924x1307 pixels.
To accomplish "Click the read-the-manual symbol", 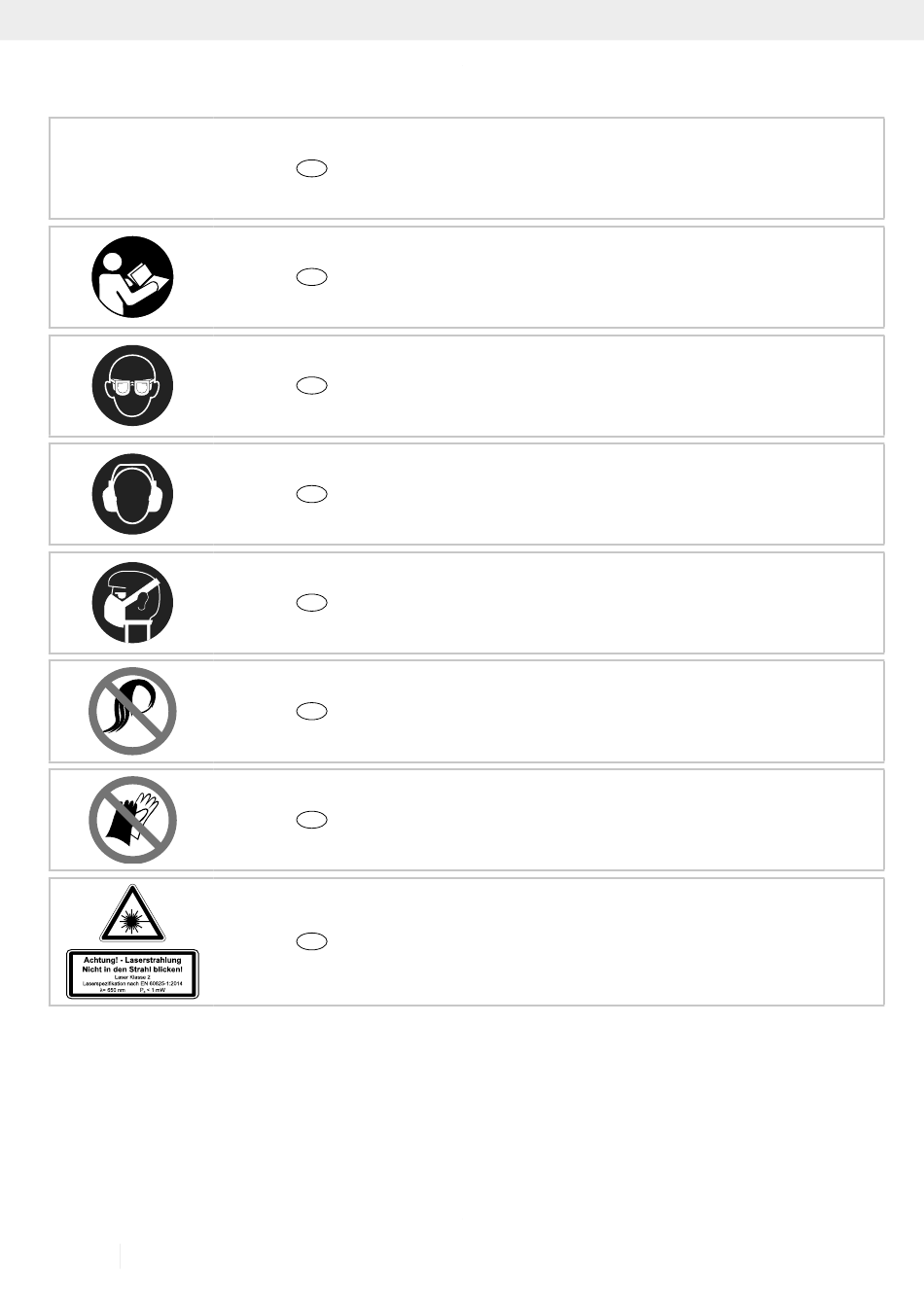I will (133, 277).
